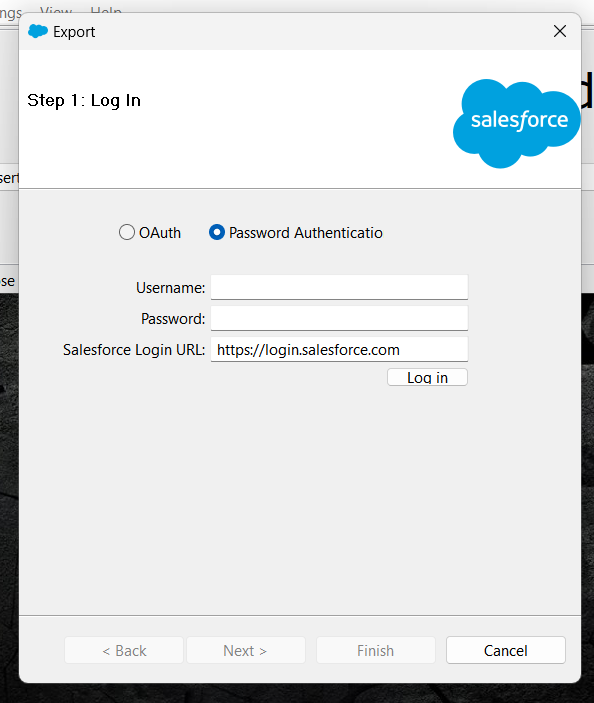This screenshot has width=594, height=703.
Task: Close the Export dialog window
Action: click(x=560, y=31)
